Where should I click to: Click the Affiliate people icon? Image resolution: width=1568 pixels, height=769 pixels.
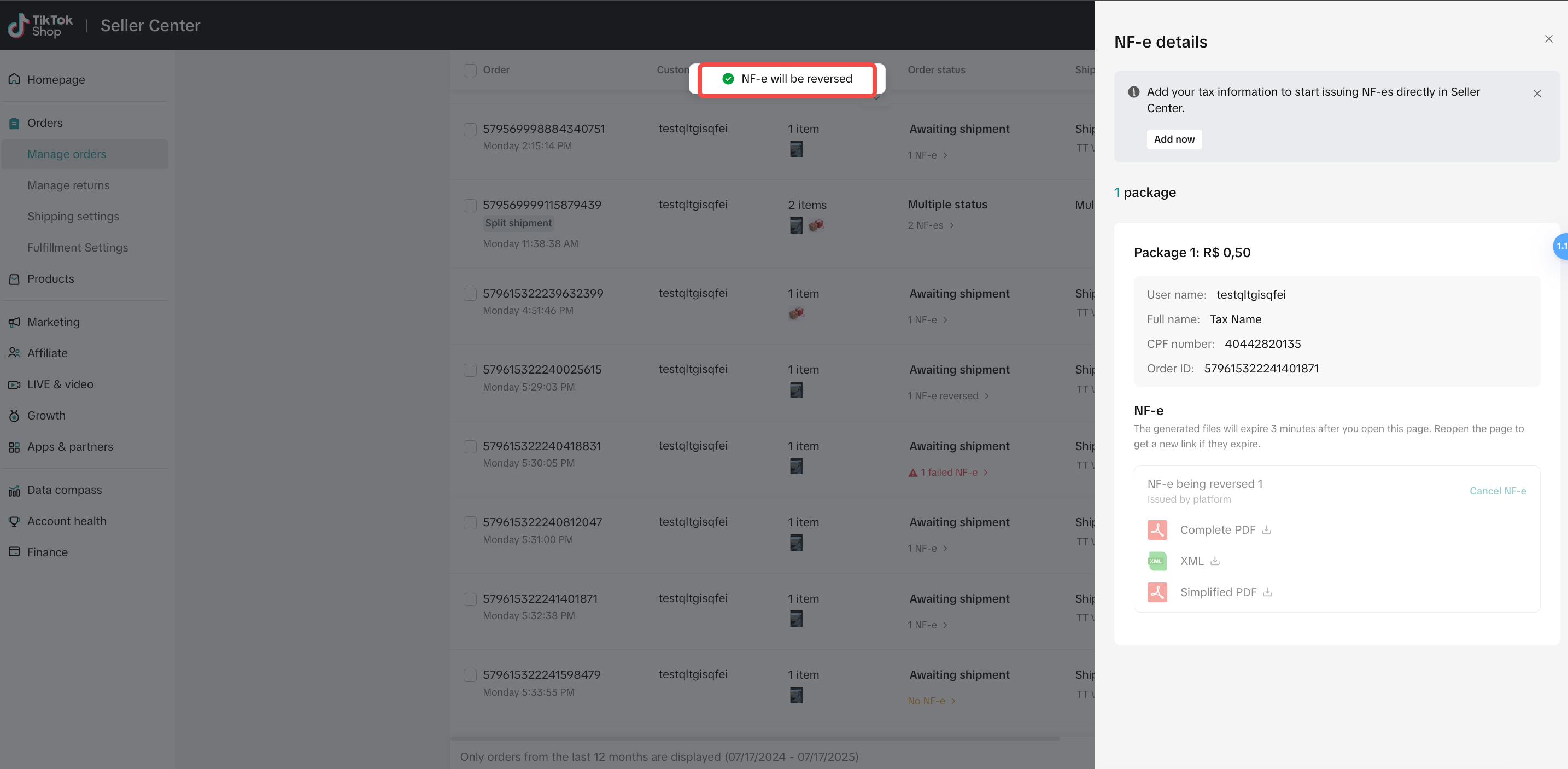(x=14, y=353)
